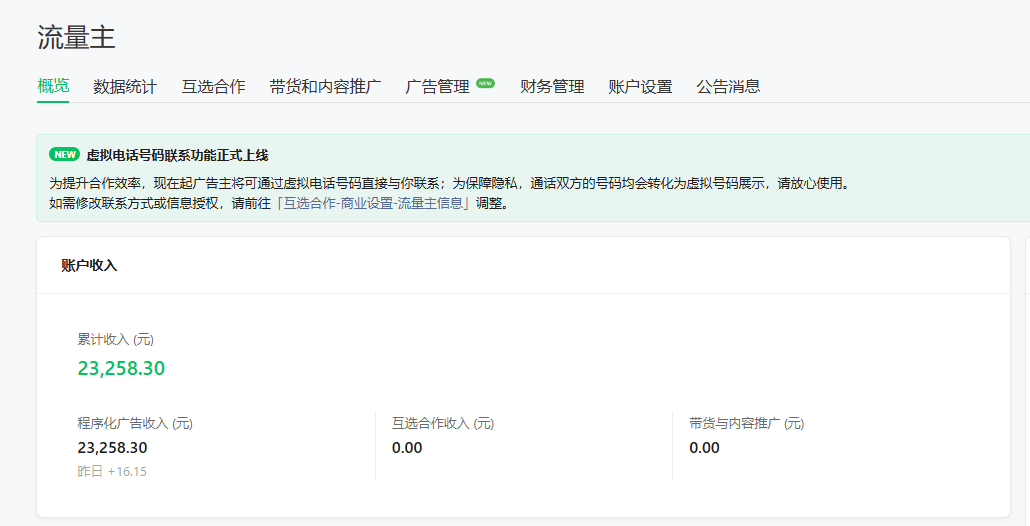The image size is (1030, 526).
Task: Click the 互选合作收入 (元) label
Action: [x=443, y=423]
